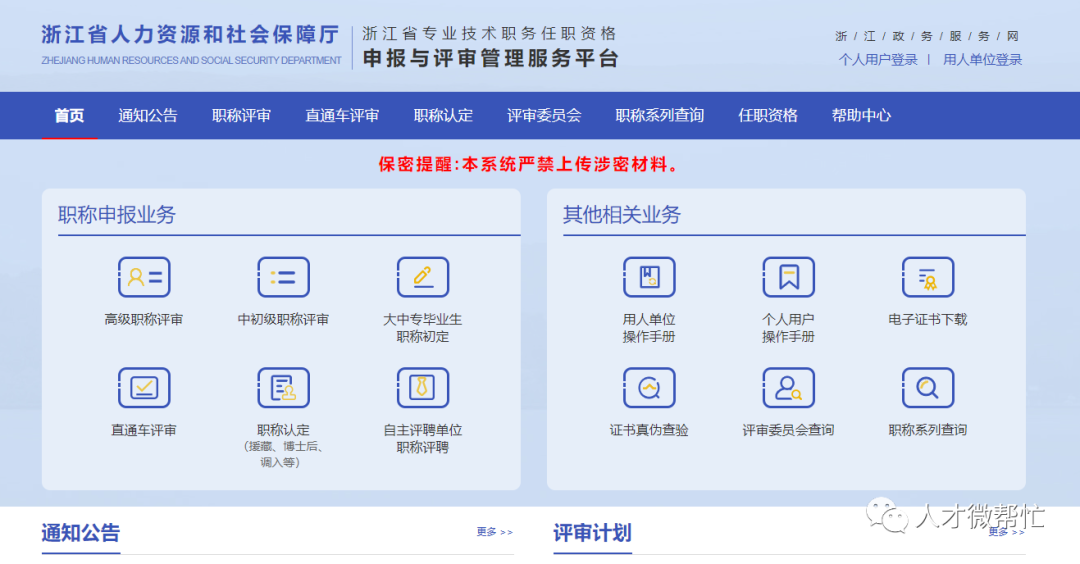
Task: Open 中初级职称评审 list icon
Action: coord(283,277)
